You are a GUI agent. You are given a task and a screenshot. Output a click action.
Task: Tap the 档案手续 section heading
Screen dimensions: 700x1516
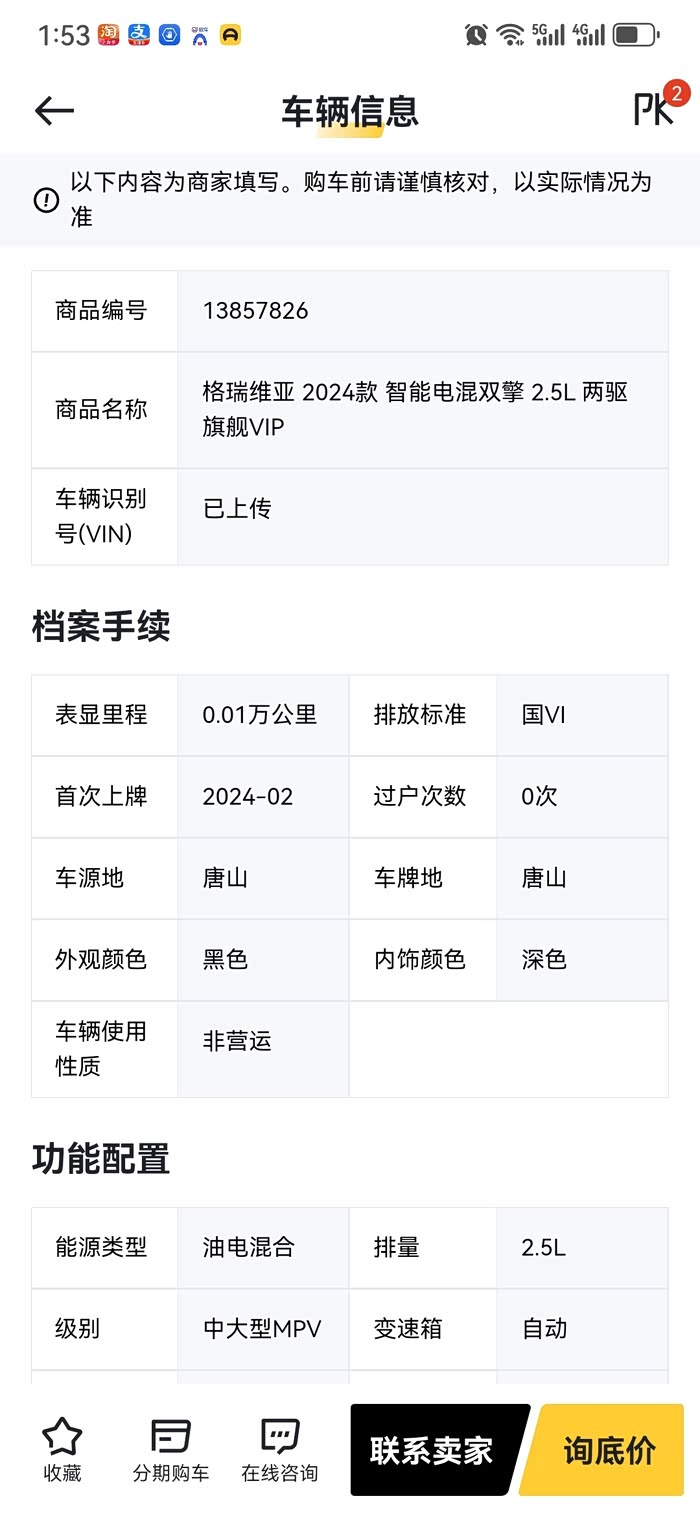(x=101, y=626)
